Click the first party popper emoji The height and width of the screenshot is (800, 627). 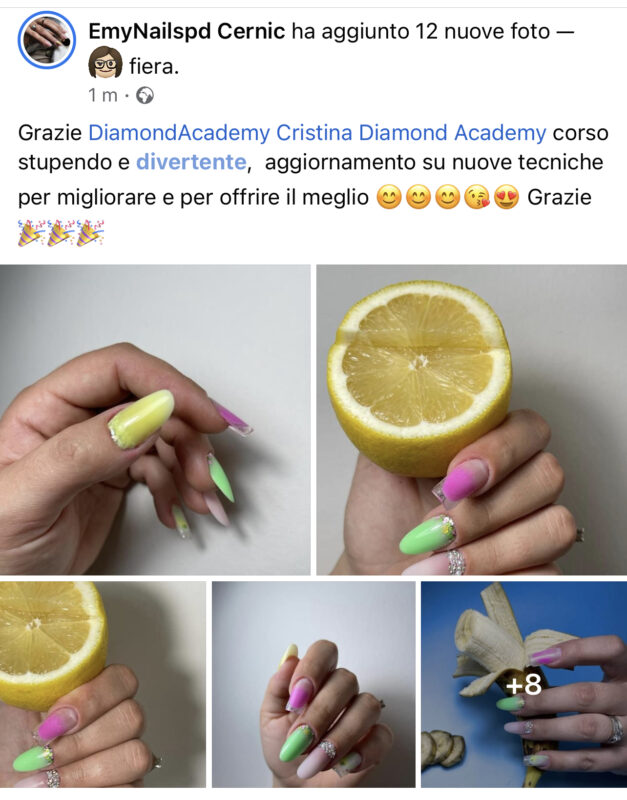point(31,233)
